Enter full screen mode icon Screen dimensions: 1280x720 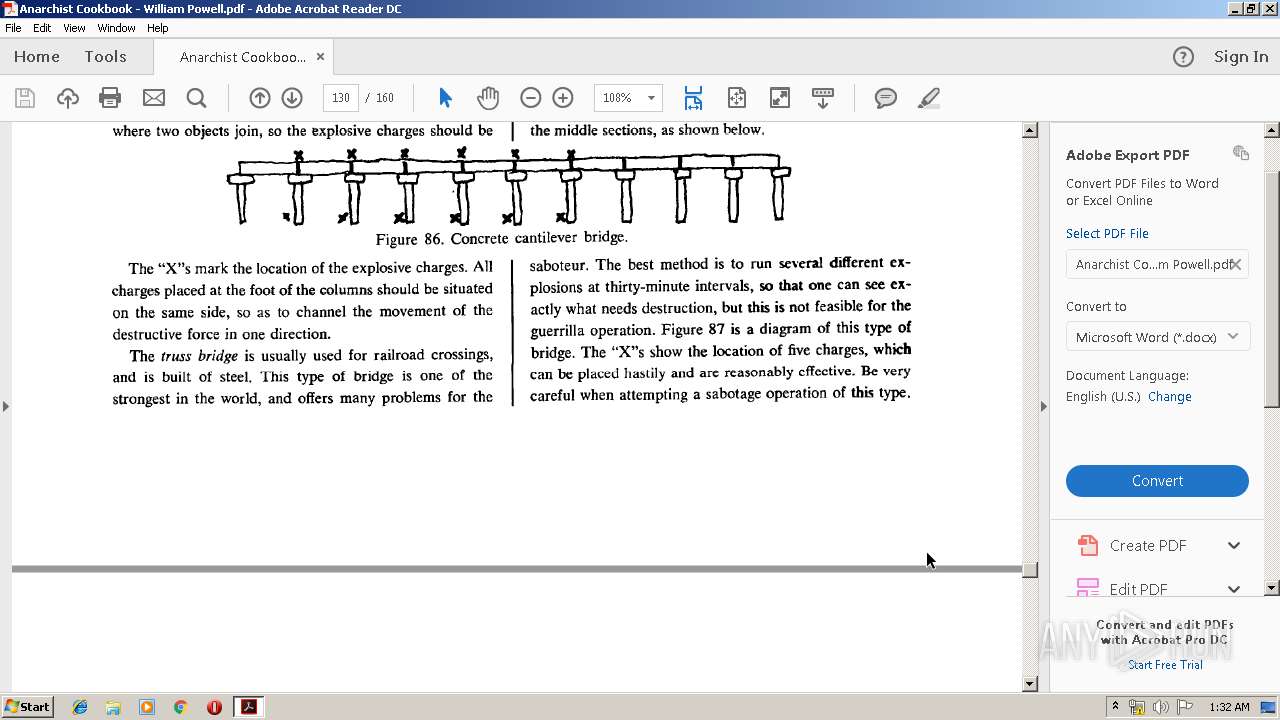(779, 98)
